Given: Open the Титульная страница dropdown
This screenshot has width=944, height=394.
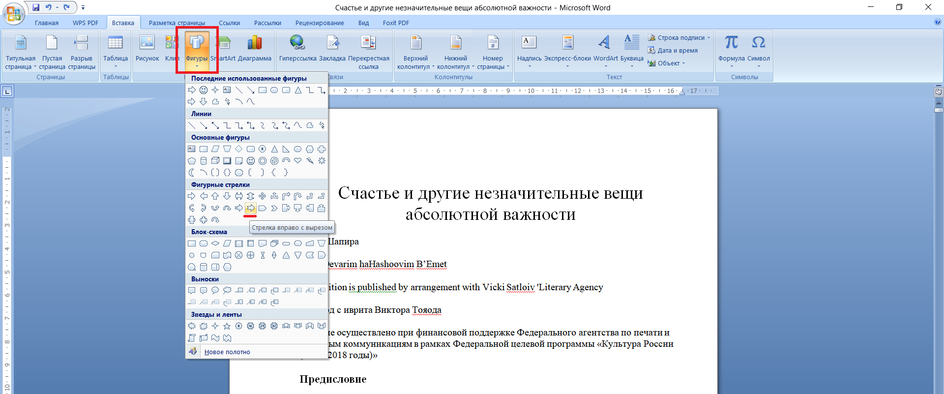Looking at the screenshot, I should click(x=21, y=52).
